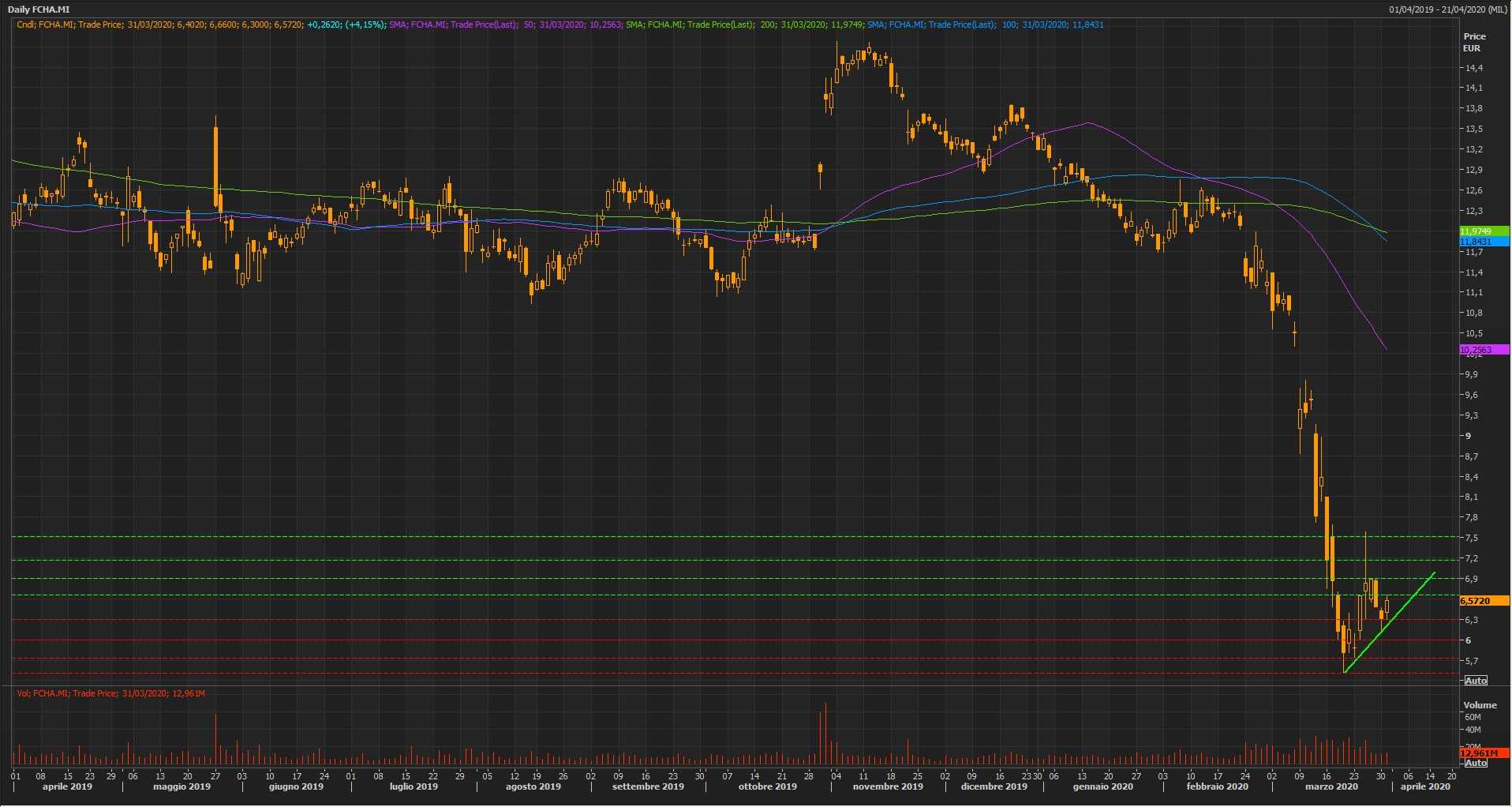Image resolution: width=1512 pixels, height=807 pixels.
Task: Click the Auto button on price axis
Action: point(1475,680)
